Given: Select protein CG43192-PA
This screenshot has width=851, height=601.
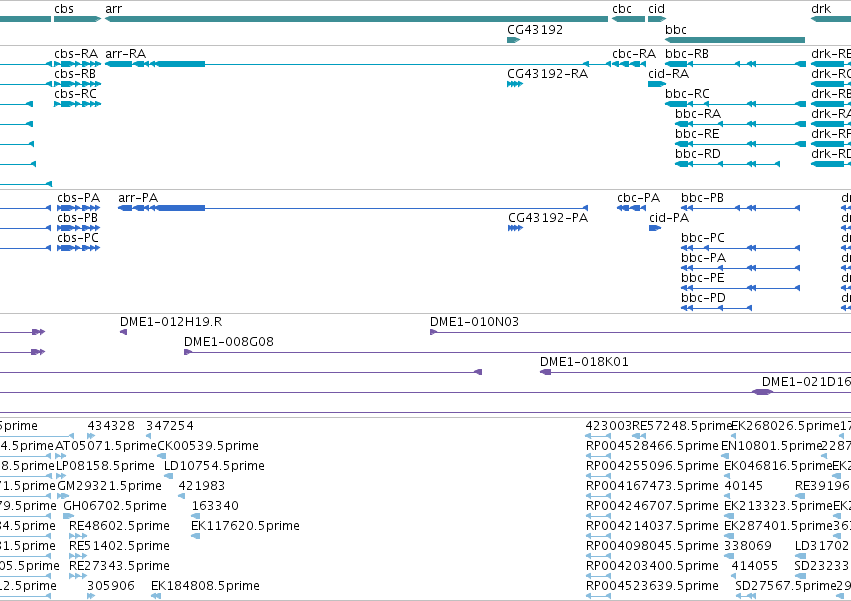Looking at the screenshot, I should point(515,228).
